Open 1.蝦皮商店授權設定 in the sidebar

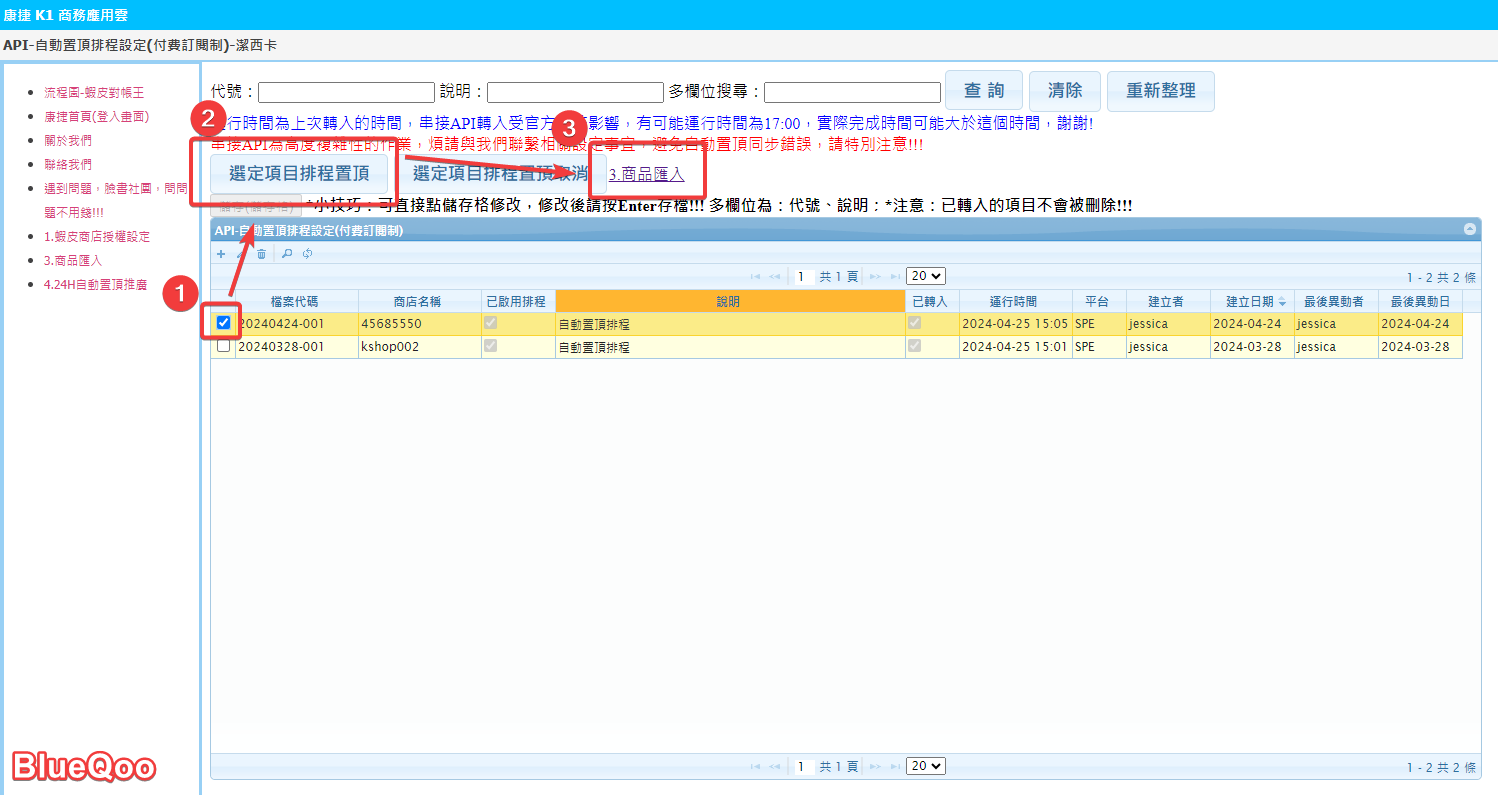[96, 237]
